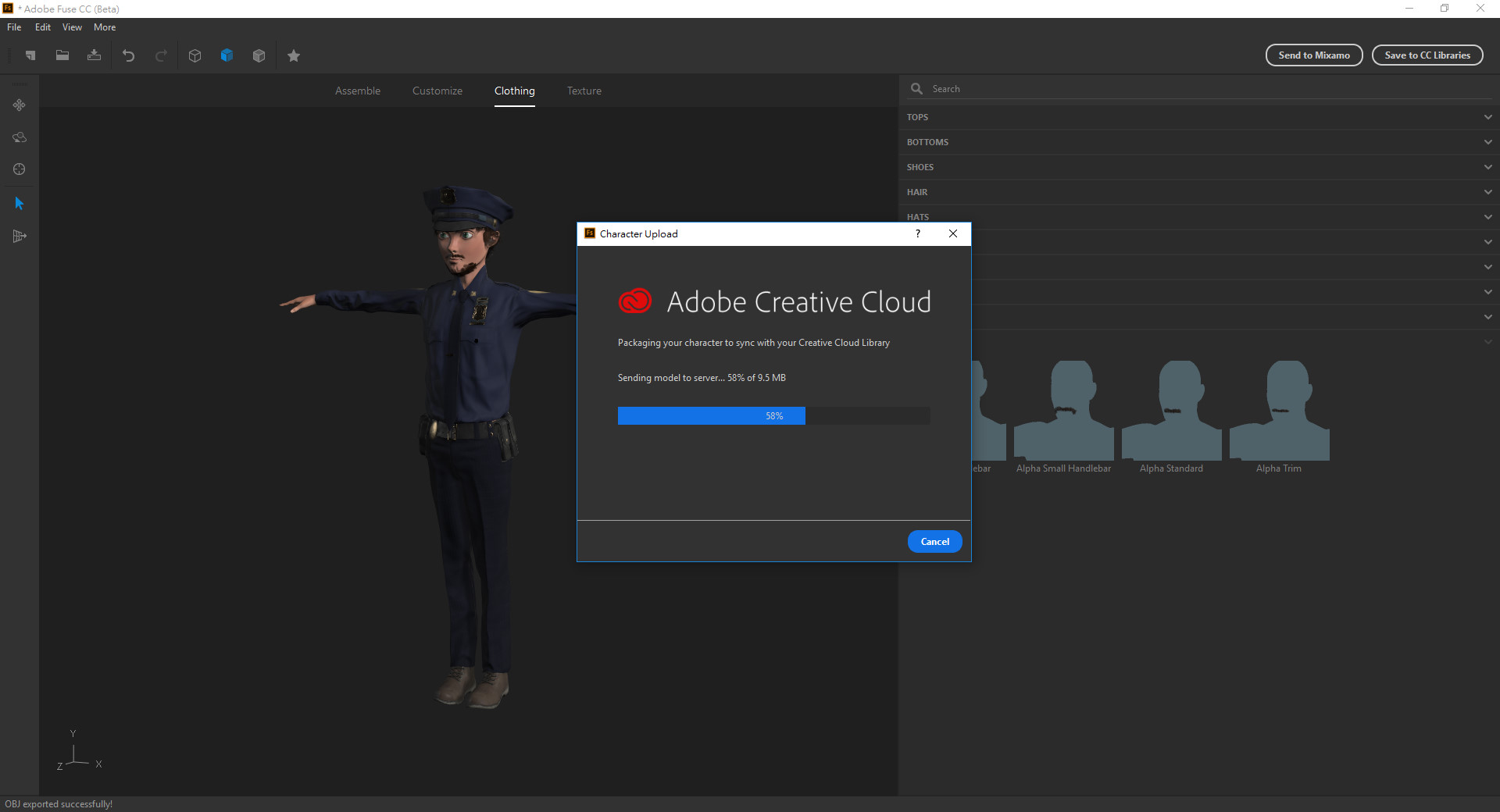Image resolution: width=1500 pixels, height=812 pixels.
Task: Click the chevron three rows below HATS
Action: click(x=1487, y=292)
